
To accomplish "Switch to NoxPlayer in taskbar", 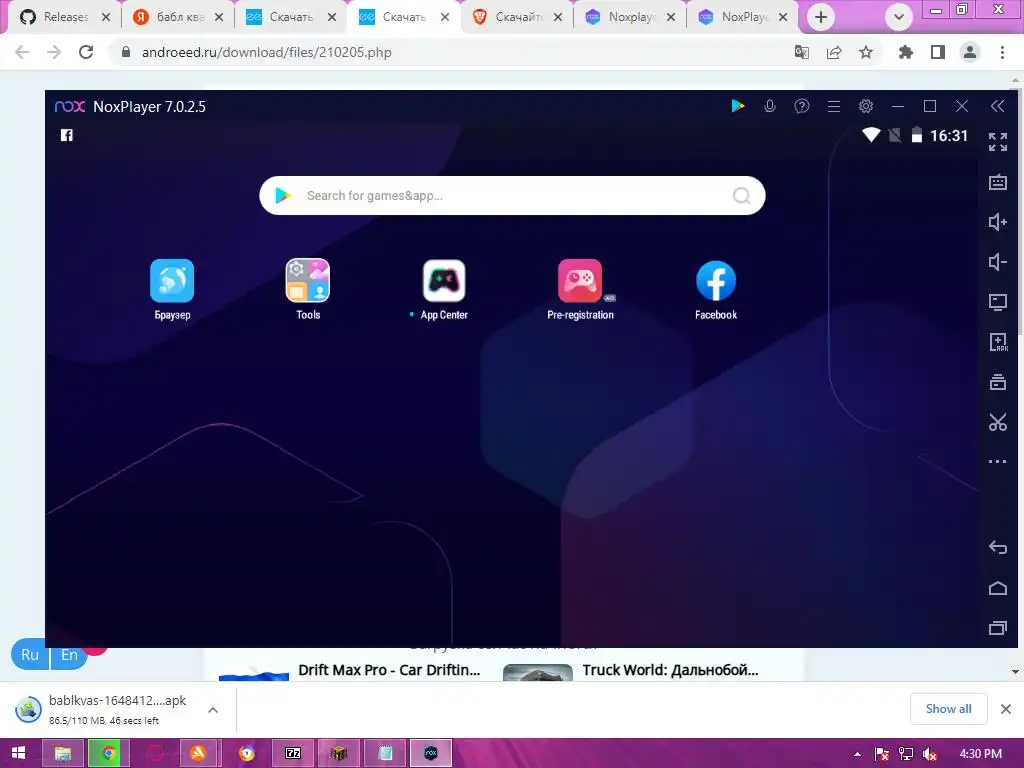I will (x=431, y=753).
